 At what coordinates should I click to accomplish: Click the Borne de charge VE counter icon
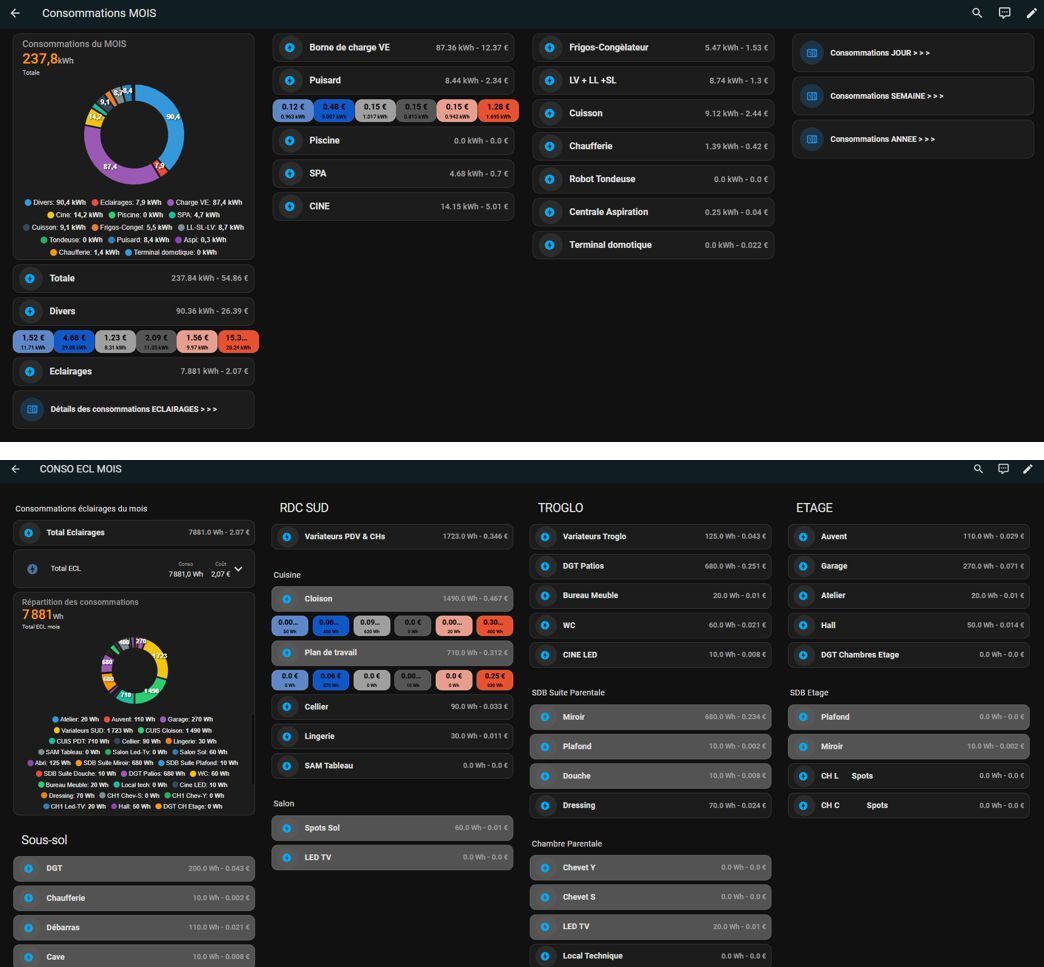pos(290,47)
